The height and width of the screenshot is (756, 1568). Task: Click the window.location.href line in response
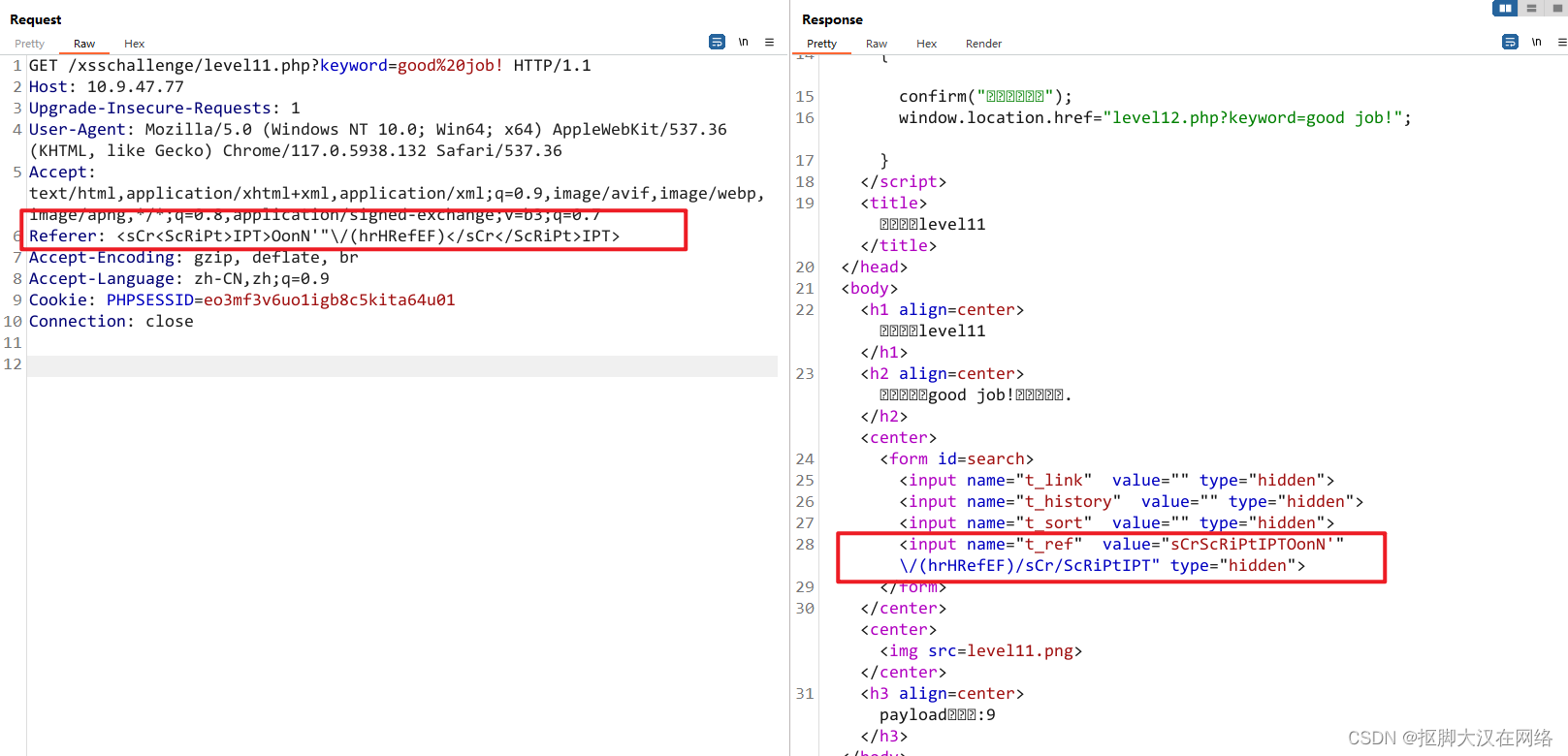pyautogui.click(x=1155, y=117)
